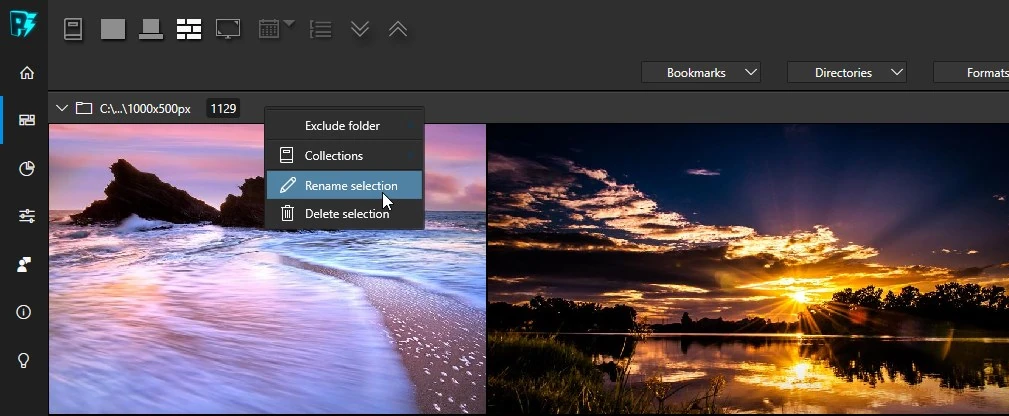The image size is (1009, 416).
Task: Open the info sidebar icon
Action: click(24, 312)
